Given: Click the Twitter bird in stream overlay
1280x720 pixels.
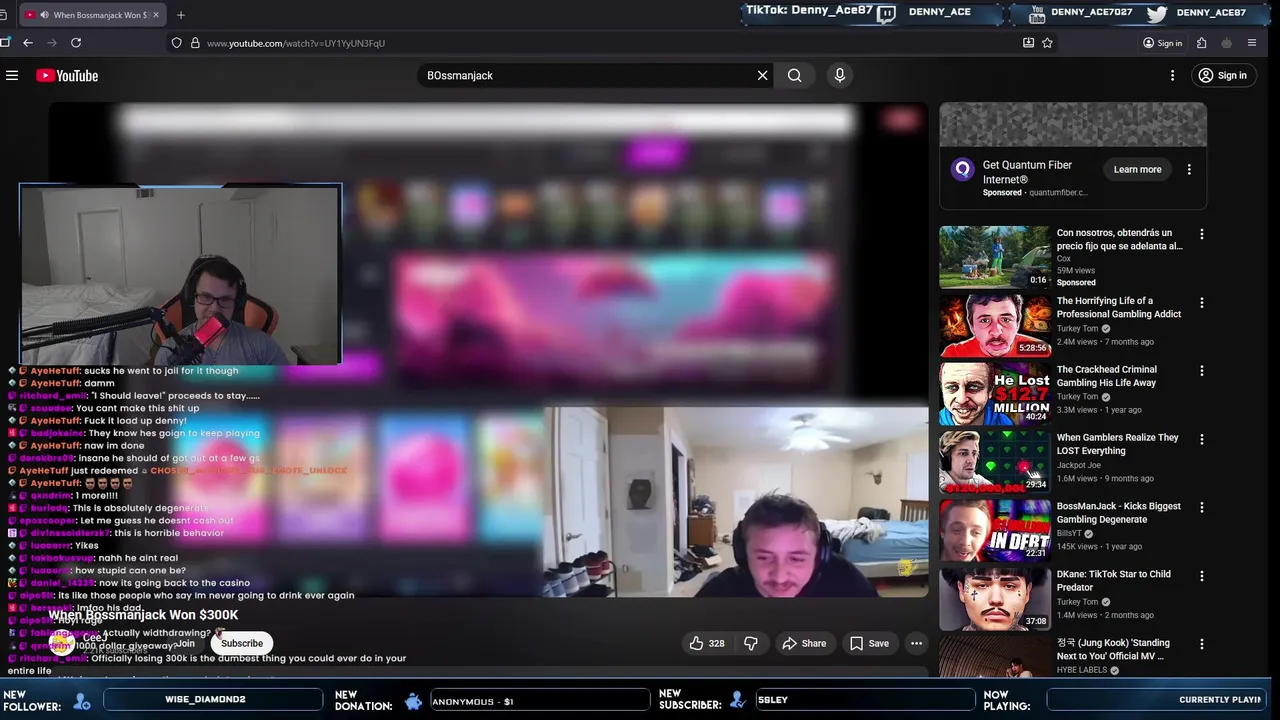Looking at the screenshot, I should 1157,13.
